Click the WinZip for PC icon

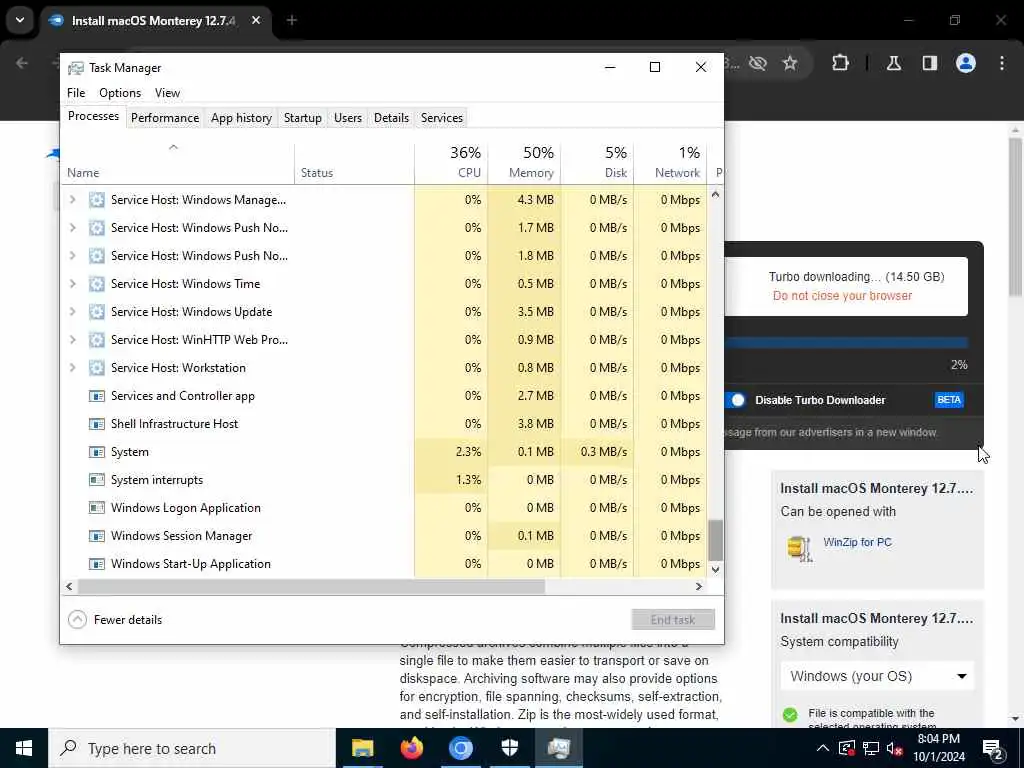coord(799,549)
